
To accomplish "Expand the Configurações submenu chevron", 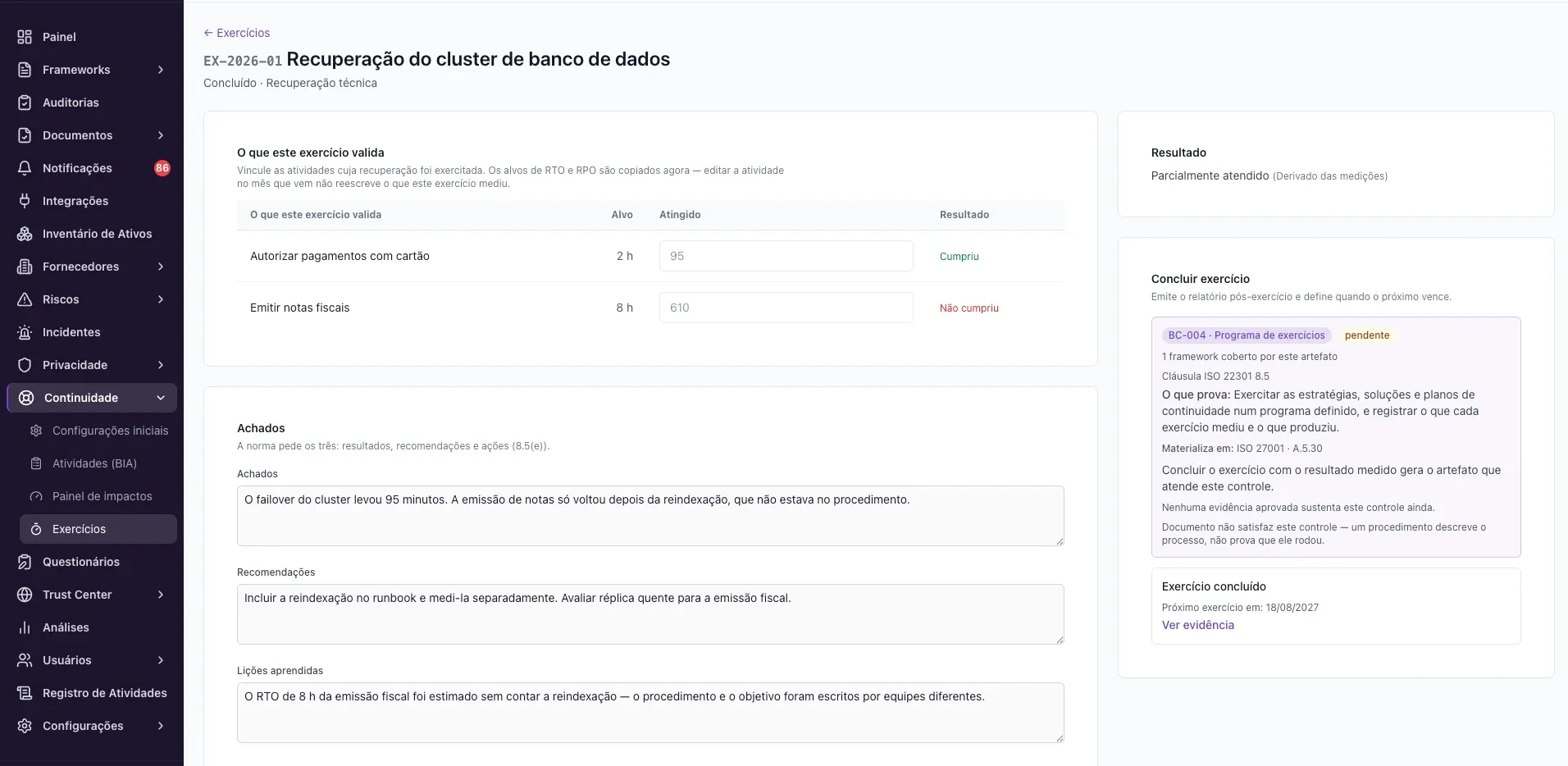I will coord(161,726).
